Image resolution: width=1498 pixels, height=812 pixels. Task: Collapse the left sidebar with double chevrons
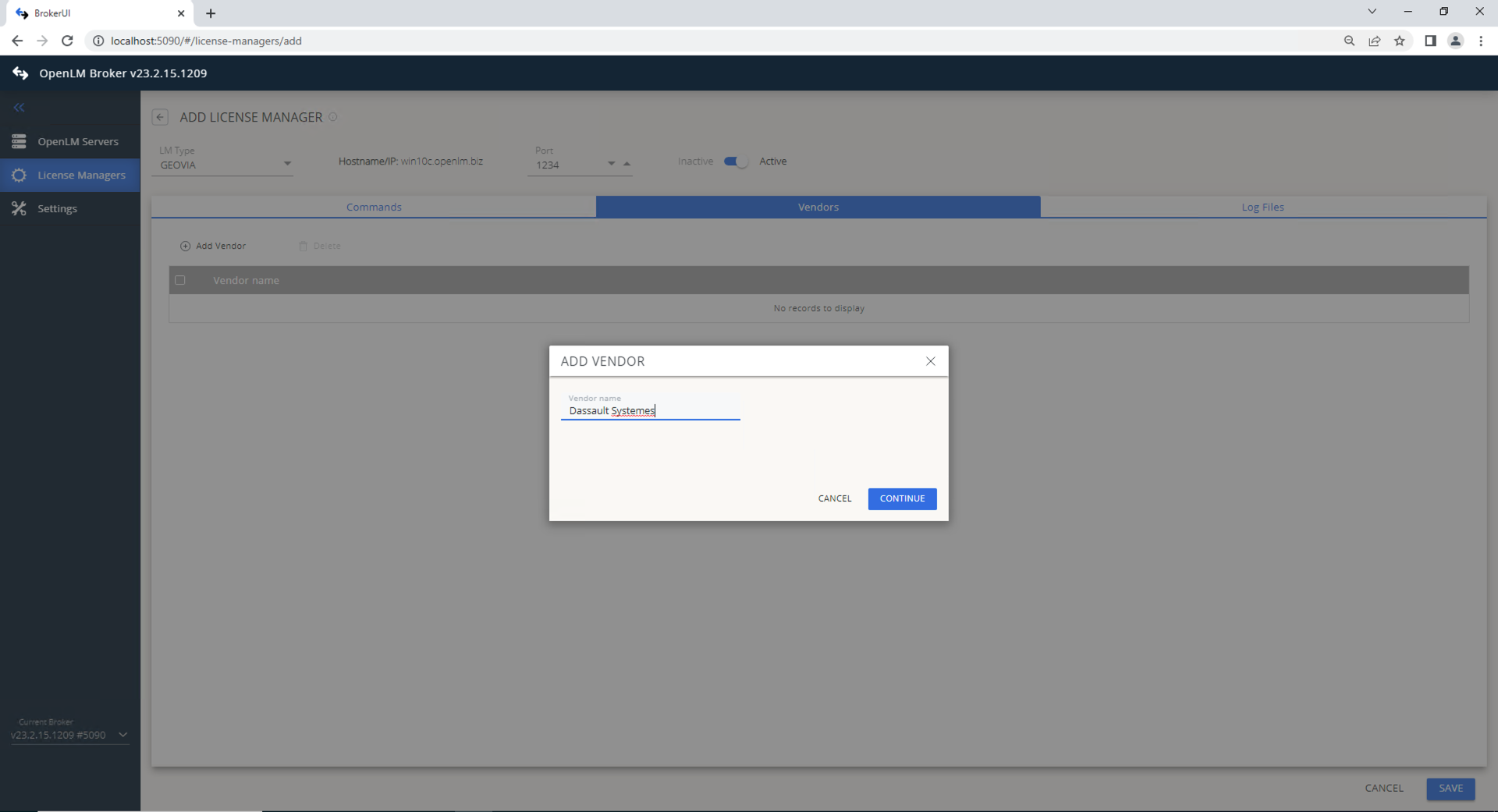tap(19, 108)
